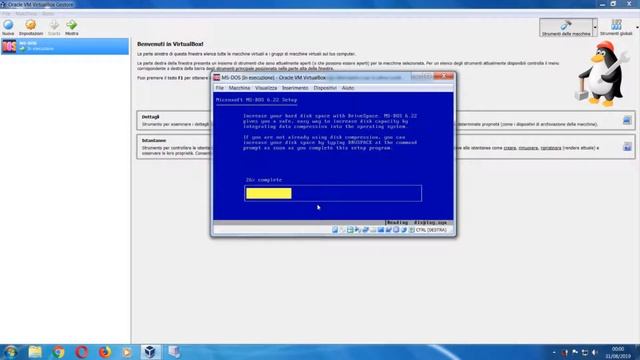Image resolution: width=640 pixels, height=360 pixels.
Task: Follow the 'ripristinare' link in Istantanee description
Action: [551, 148]
